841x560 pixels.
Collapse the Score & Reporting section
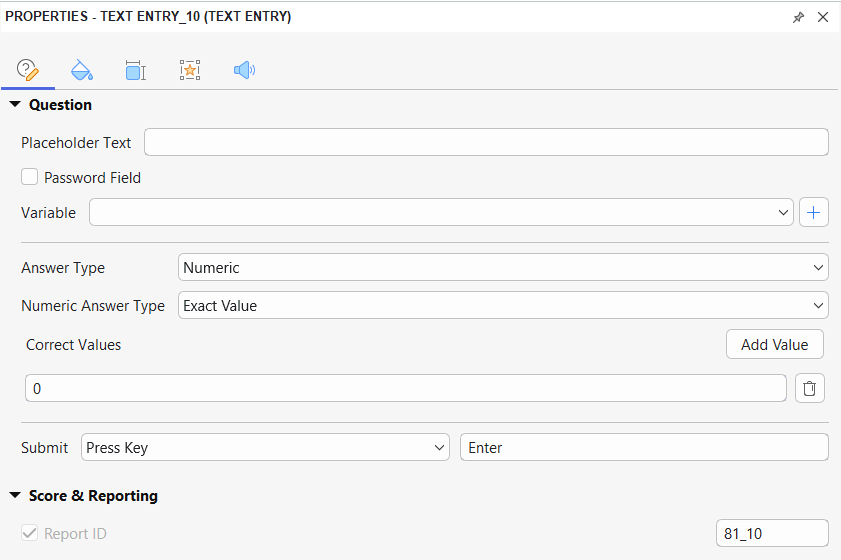[15, 495]
